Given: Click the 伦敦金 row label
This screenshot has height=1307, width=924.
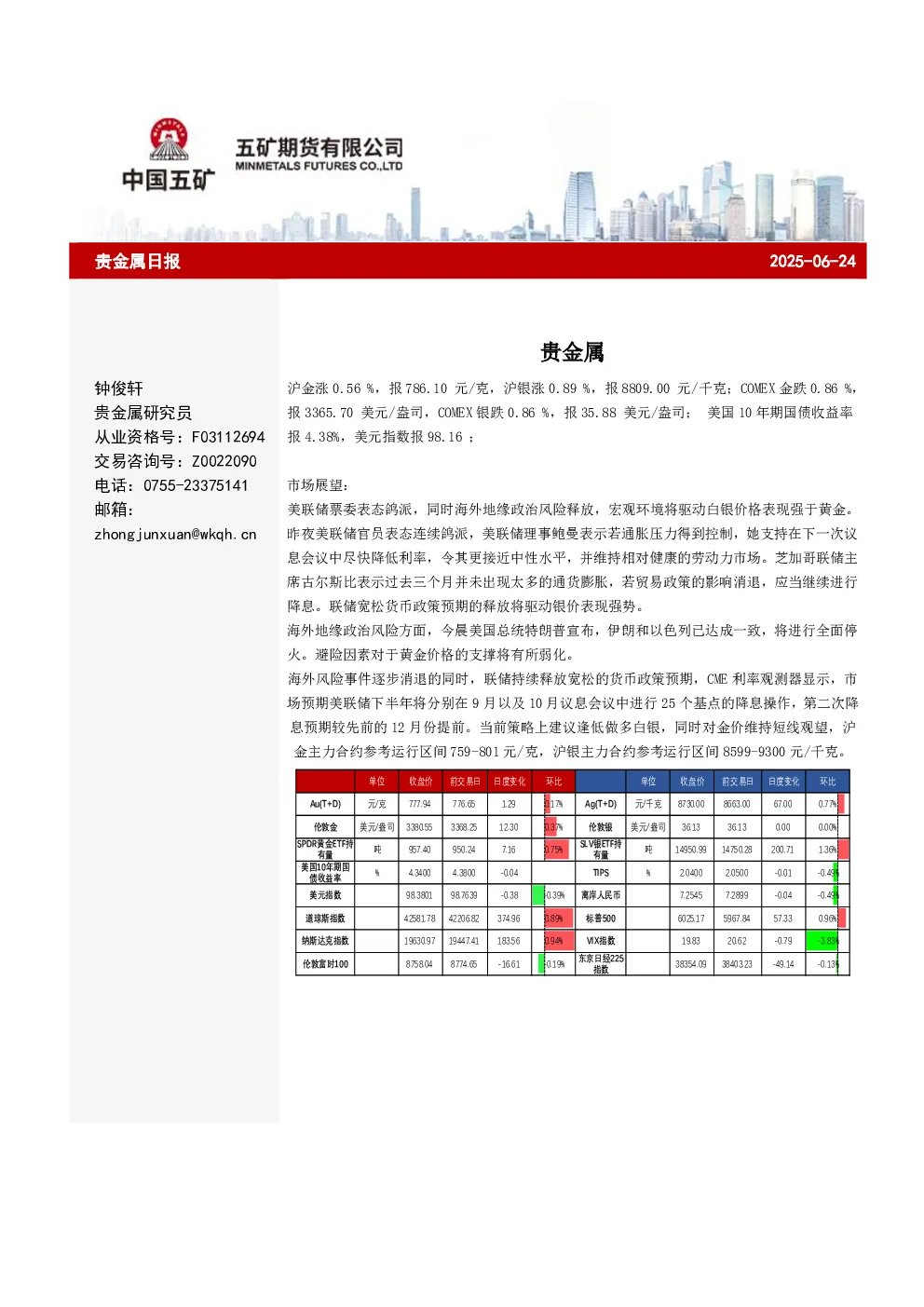Looking at the screenshot, I should pos(325,827).
